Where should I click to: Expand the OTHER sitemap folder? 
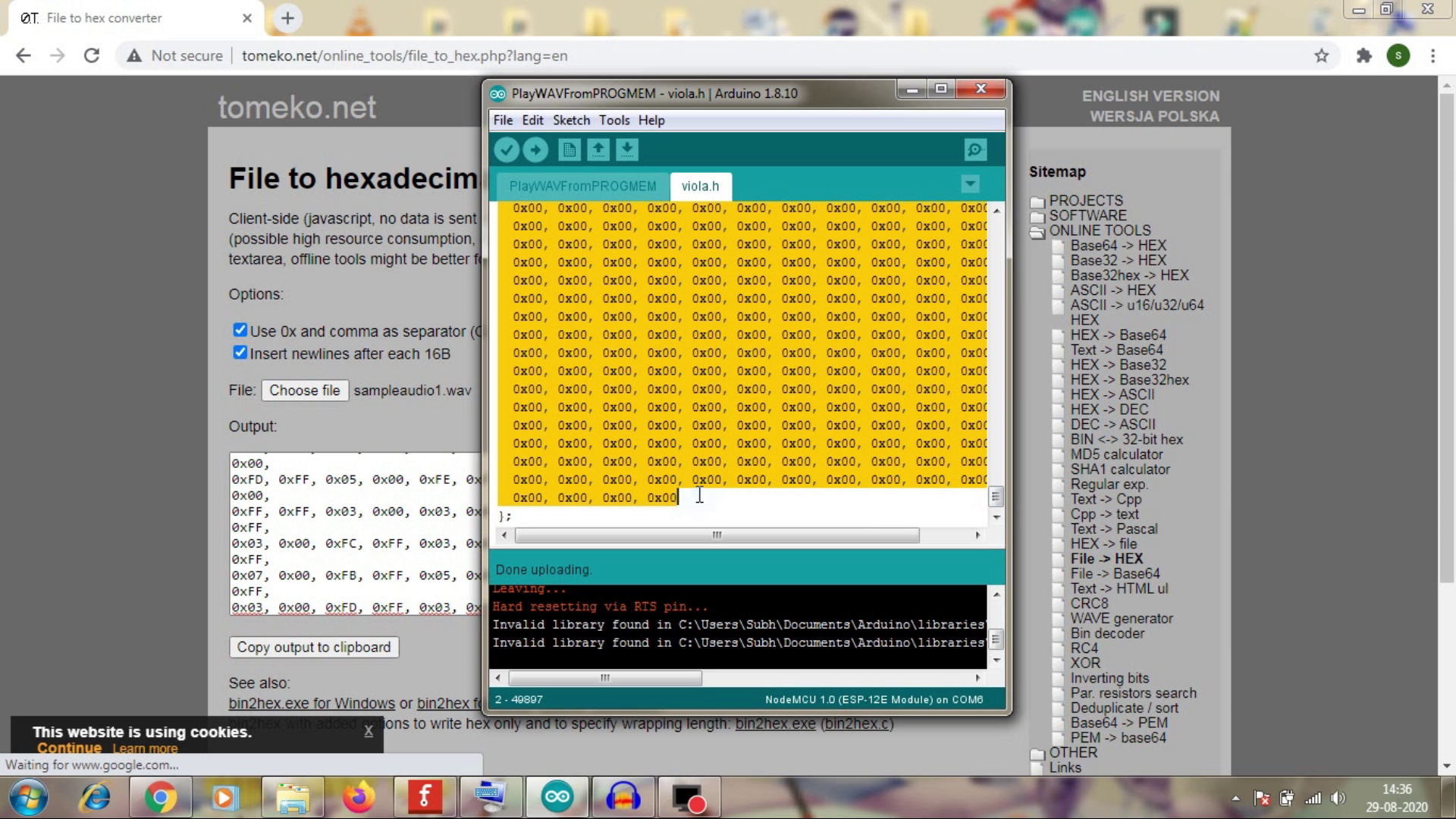tap(1037, 754)
